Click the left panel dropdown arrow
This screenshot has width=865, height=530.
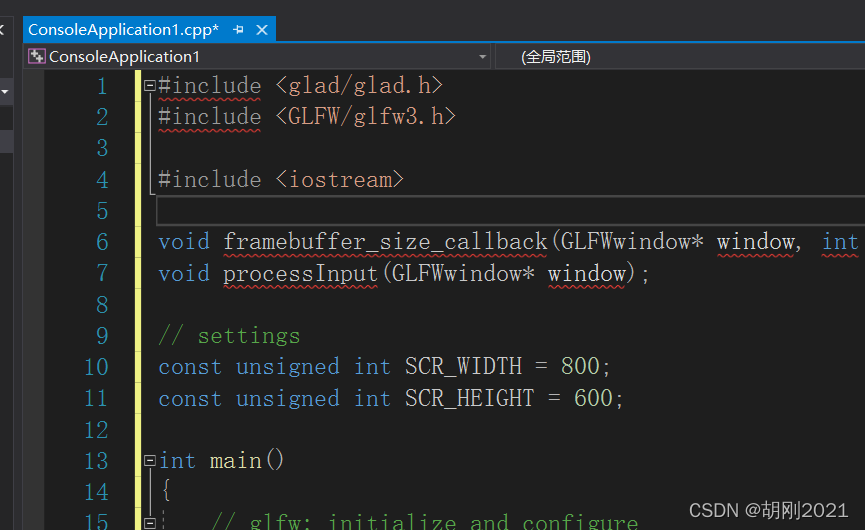(x=4, y=92)
